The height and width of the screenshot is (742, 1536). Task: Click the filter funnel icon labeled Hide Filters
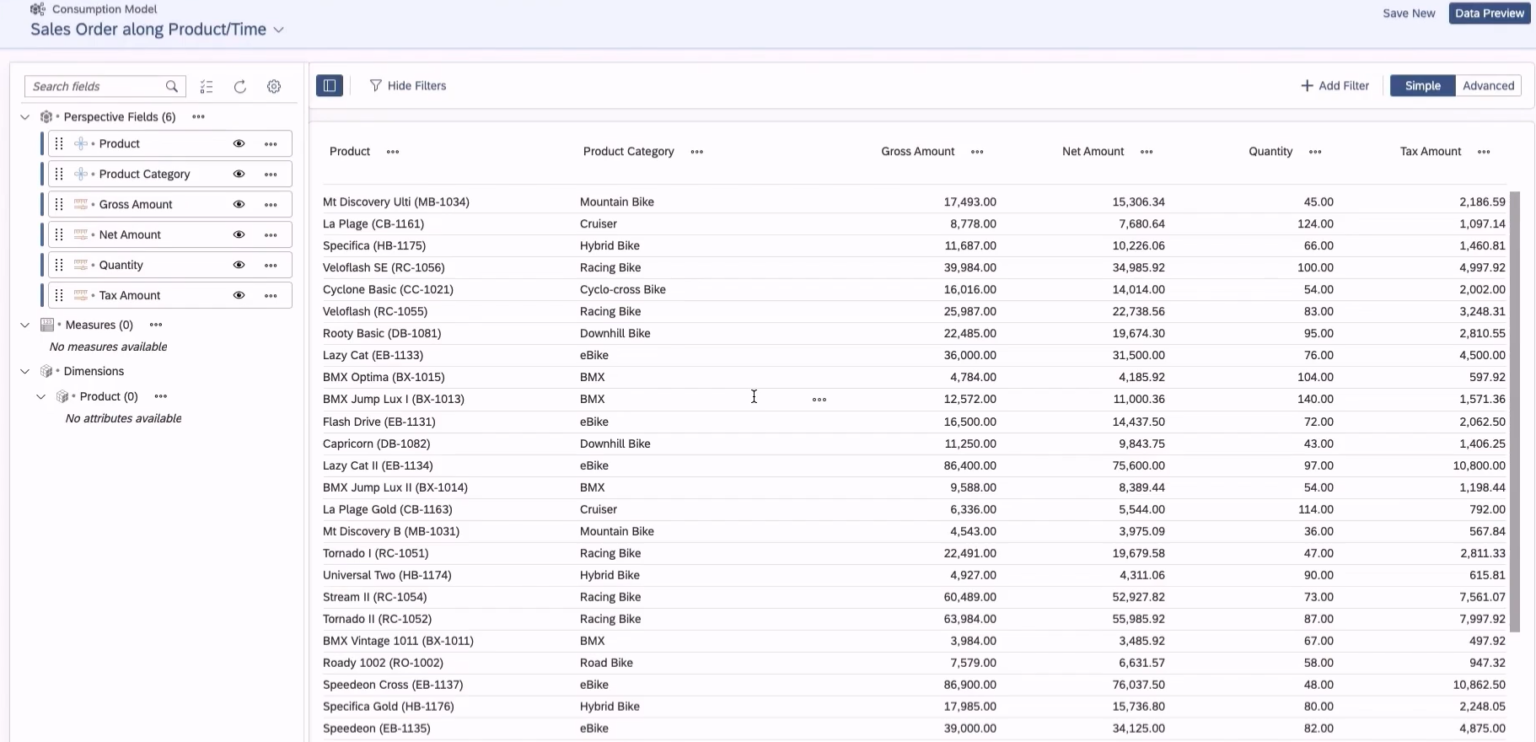coord(376,85)
